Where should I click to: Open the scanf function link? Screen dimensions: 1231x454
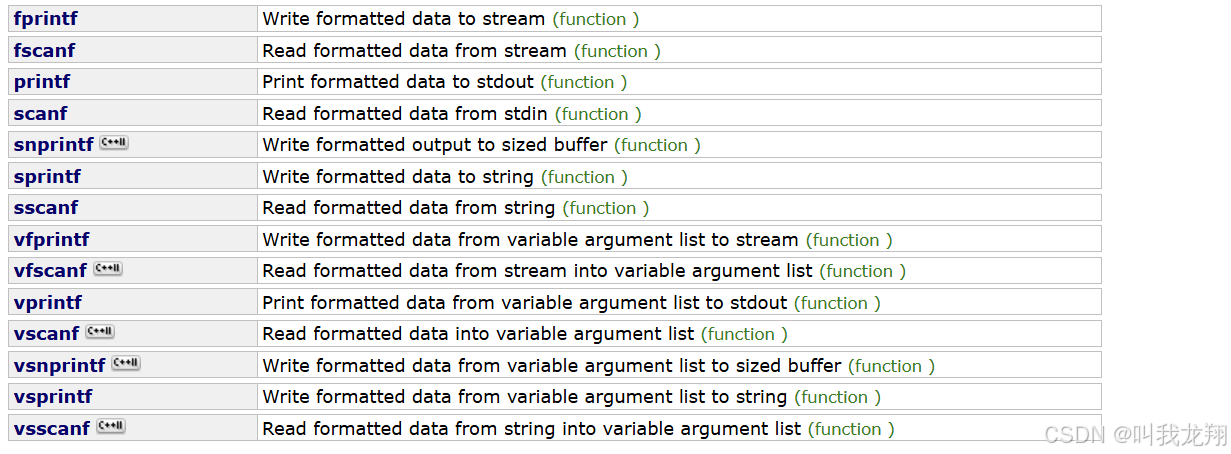pyautogui.click(x=41, y=113)
